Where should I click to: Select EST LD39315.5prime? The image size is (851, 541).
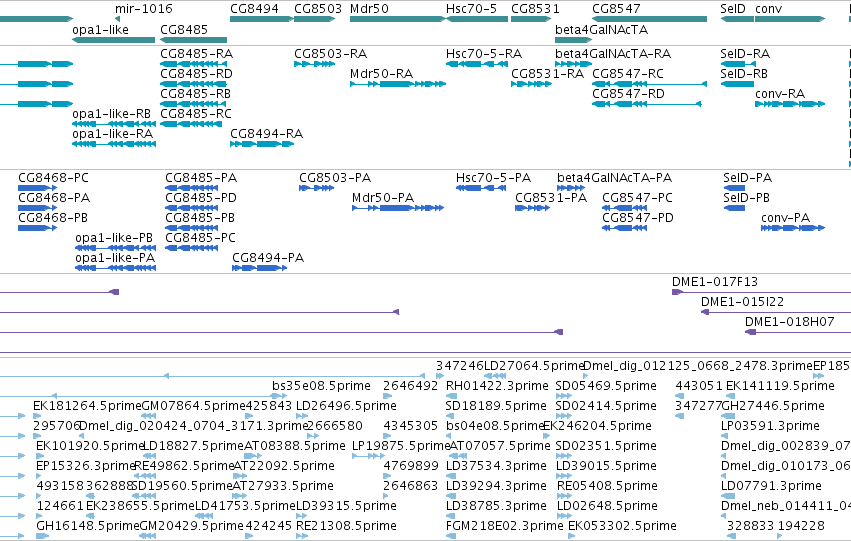coord(346,506)
